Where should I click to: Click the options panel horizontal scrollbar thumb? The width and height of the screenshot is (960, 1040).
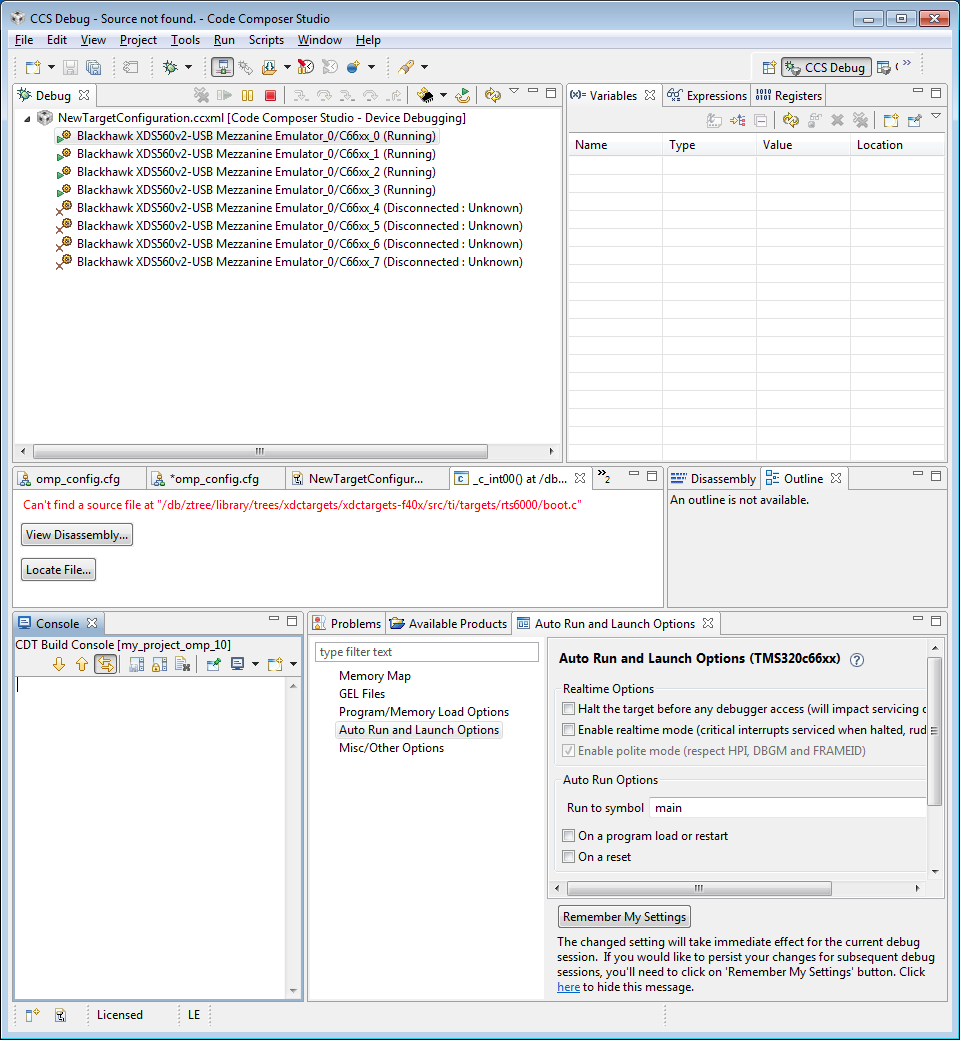click(x=699, y=888)
